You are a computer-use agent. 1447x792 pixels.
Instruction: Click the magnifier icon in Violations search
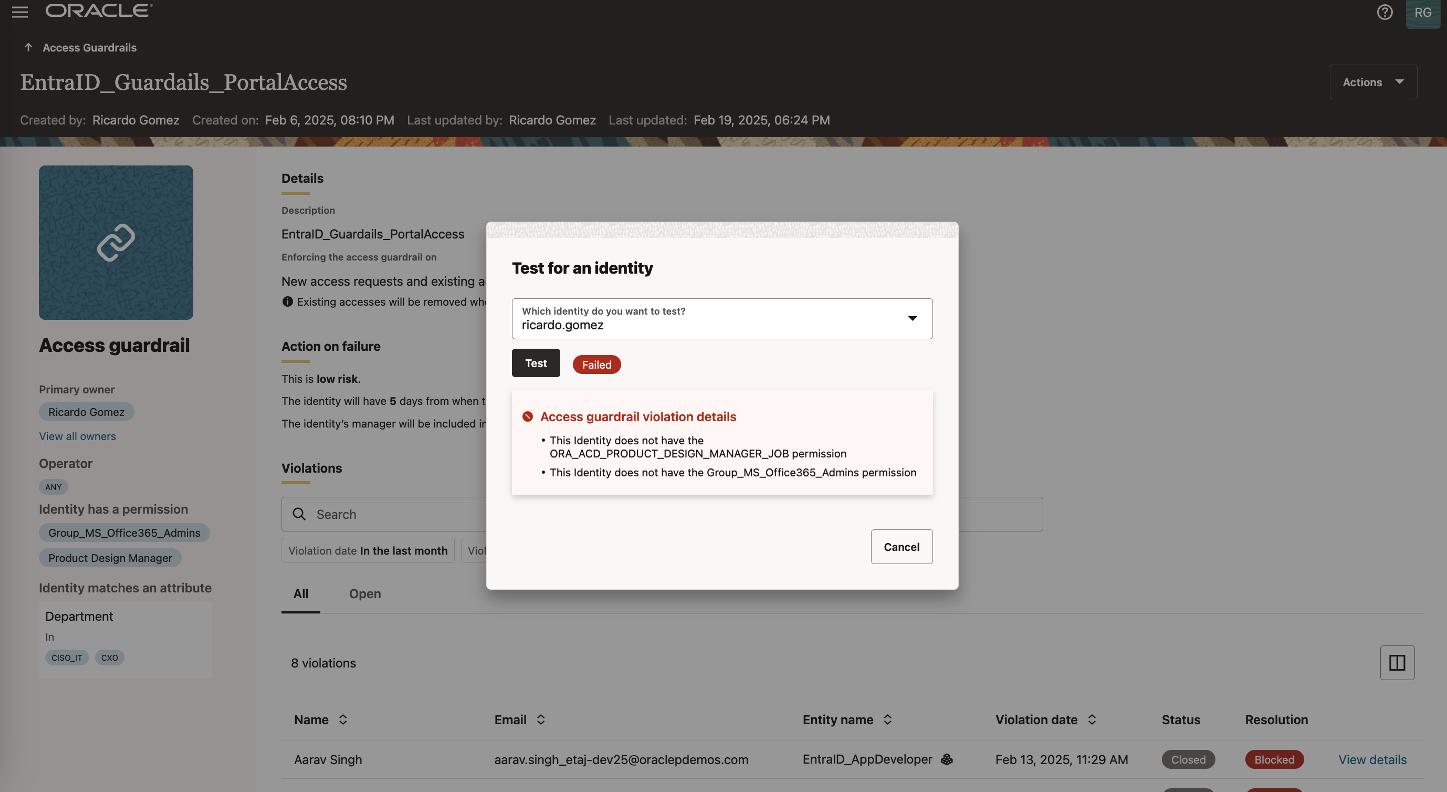[x=299, y=514]
